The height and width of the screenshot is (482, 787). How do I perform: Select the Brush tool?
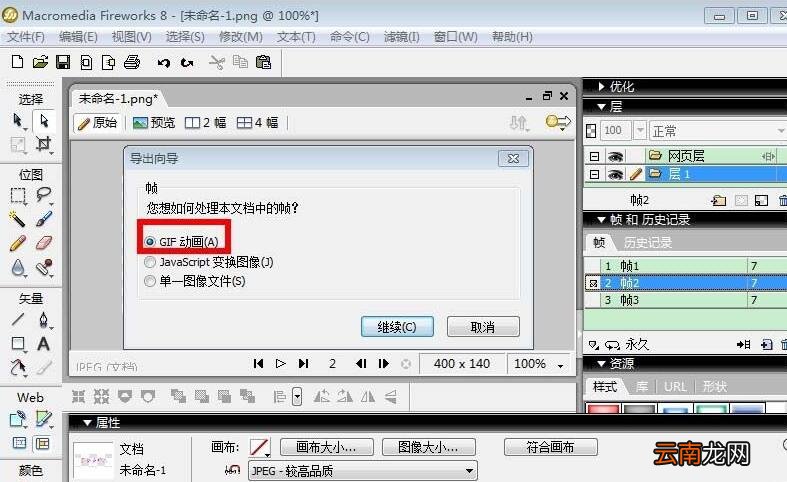point(44,219)
